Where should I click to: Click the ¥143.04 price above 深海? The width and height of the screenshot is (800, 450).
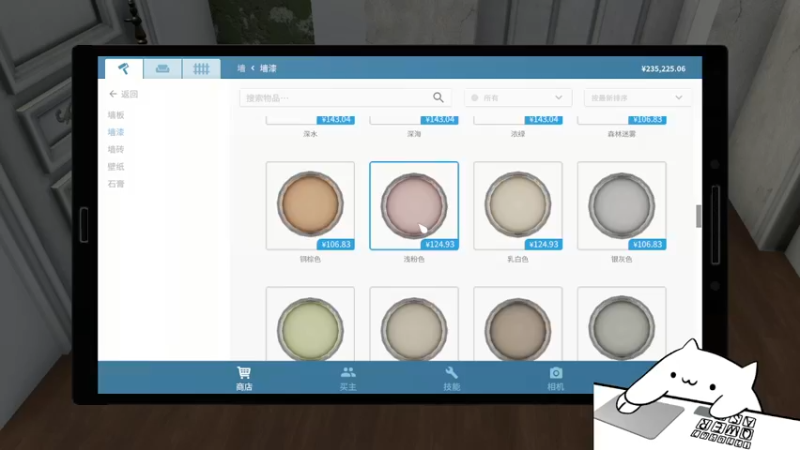pos(439,119)
